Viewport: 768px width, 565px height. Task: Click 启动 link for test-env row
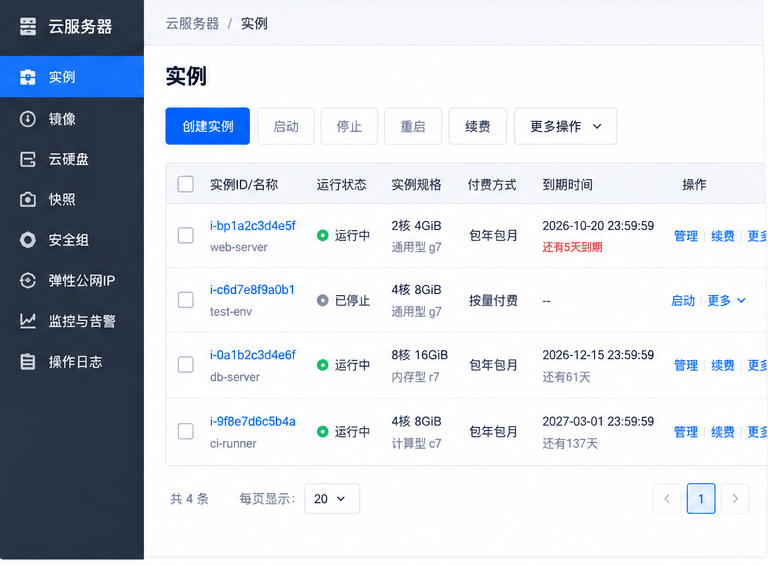click(x=683, y=300)
